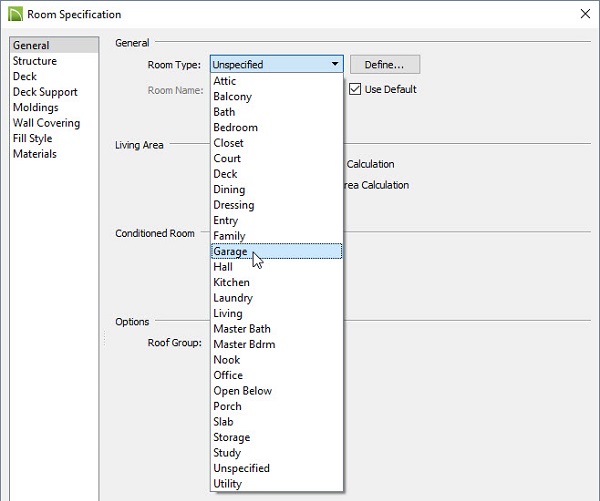Pick Closet in the dropdown list
This screenshot has height=501, width=600.
[276, 143]
